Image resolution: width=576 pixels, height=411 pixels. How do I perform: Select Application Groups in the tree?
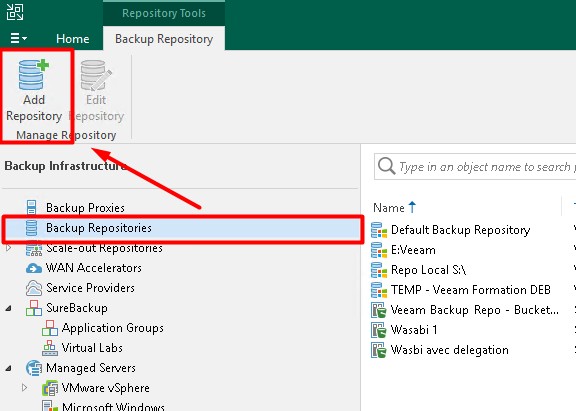113,328
